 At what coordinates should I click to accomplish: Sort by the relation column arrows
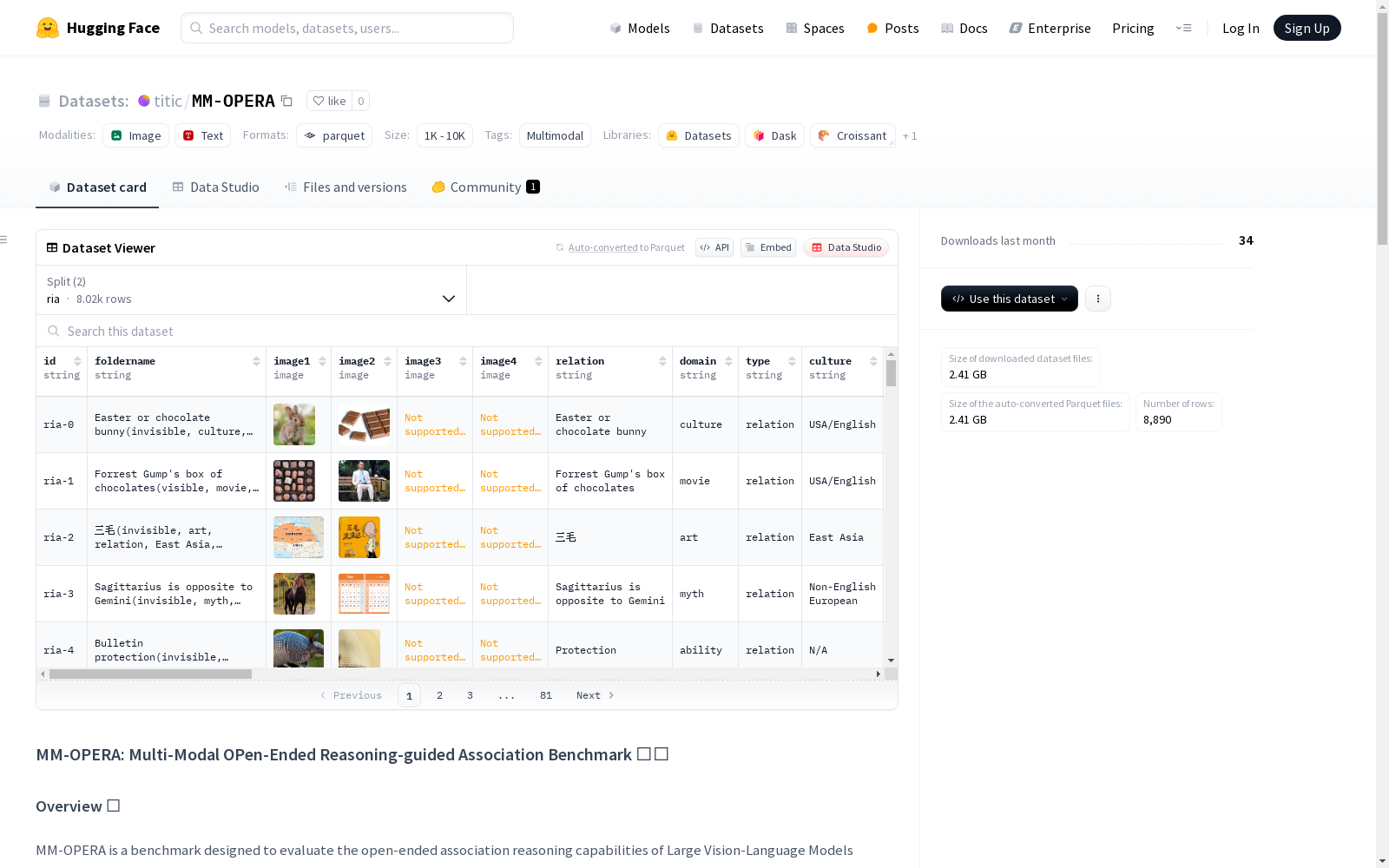[x=662, y=361]
